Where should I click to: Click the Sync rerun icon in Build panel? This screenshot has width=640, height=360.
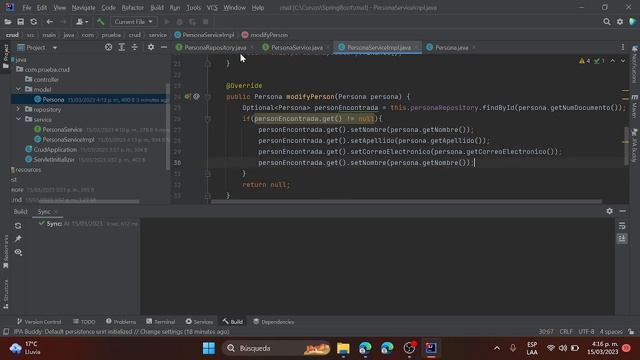click(18, 226)
